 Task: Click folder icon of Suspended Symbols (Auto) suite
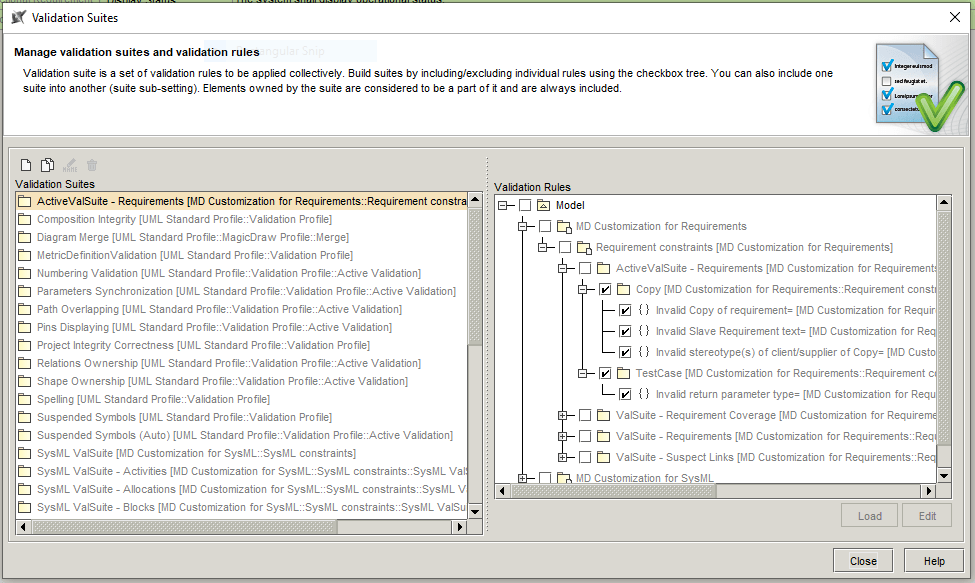(x=25, y=436)
